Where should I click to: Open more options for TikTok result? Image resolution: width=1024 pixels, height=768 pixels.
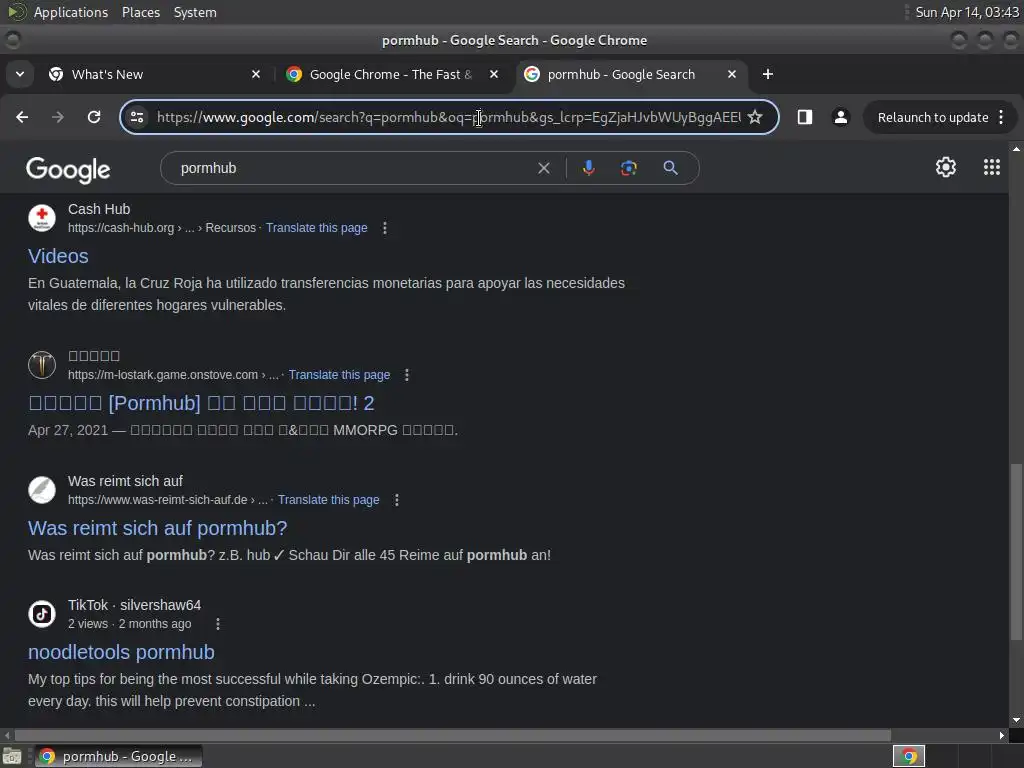pos(218,624)
